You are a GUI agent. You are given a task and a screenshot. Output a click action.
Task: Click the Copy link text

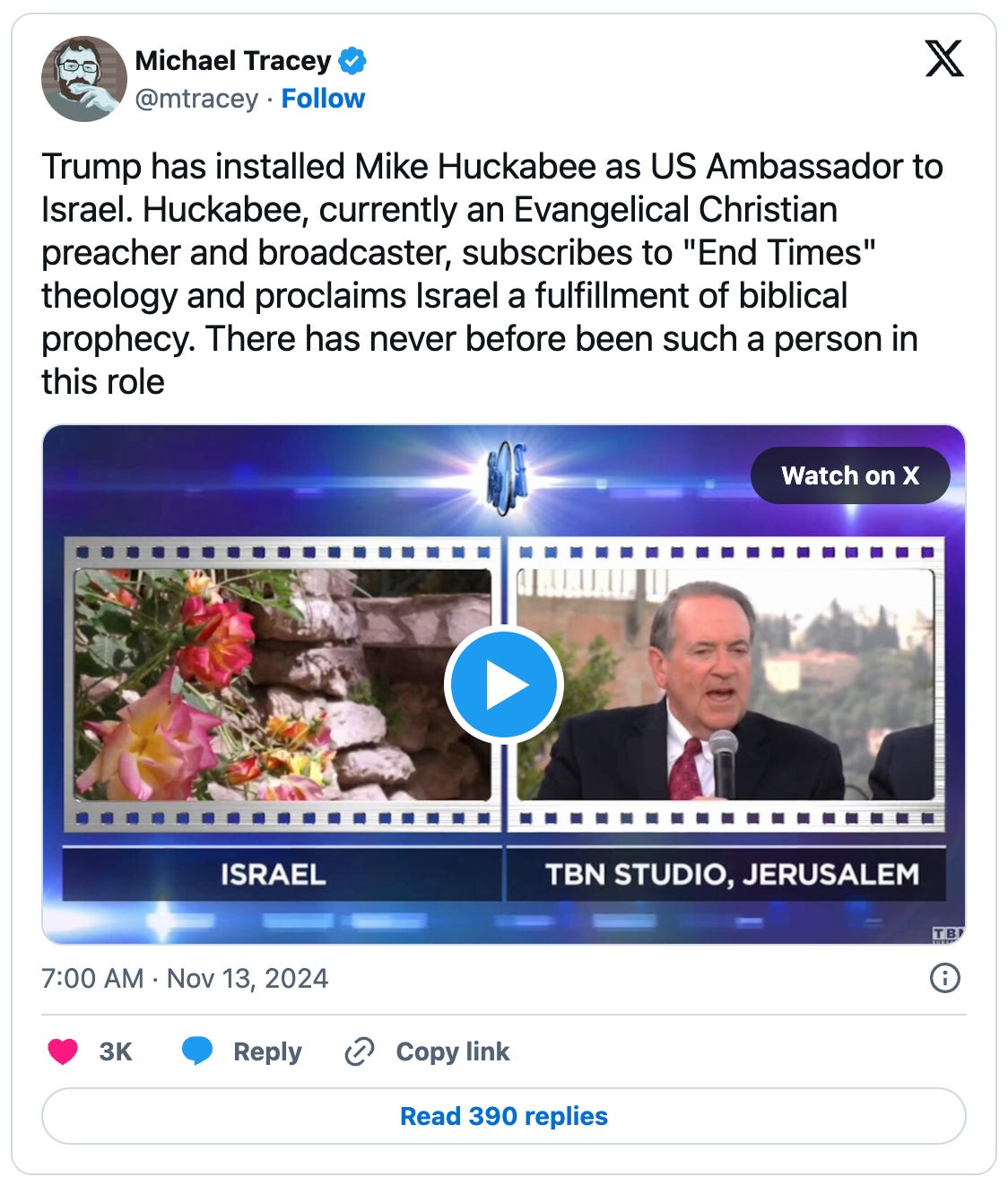tap(453, 1051)
